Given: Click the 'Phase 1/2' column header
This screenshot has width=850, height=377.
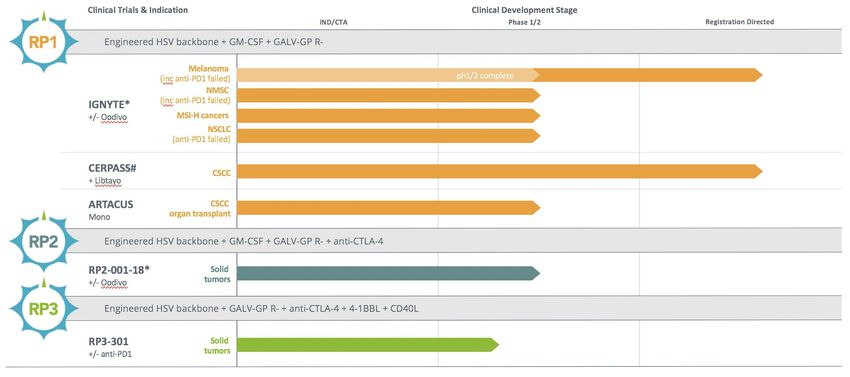Looking at the screenshot, I should pyautogui.click(x=523, y=22).
